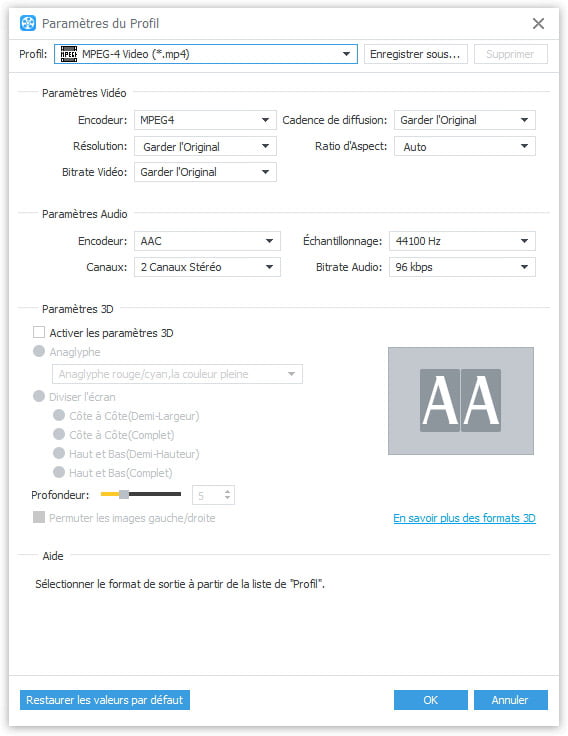Image resolution: width=568 pixels, height=736 pixels.
Task: Click the MPEG film icon in Profil box
Action: tap(69, 54)
